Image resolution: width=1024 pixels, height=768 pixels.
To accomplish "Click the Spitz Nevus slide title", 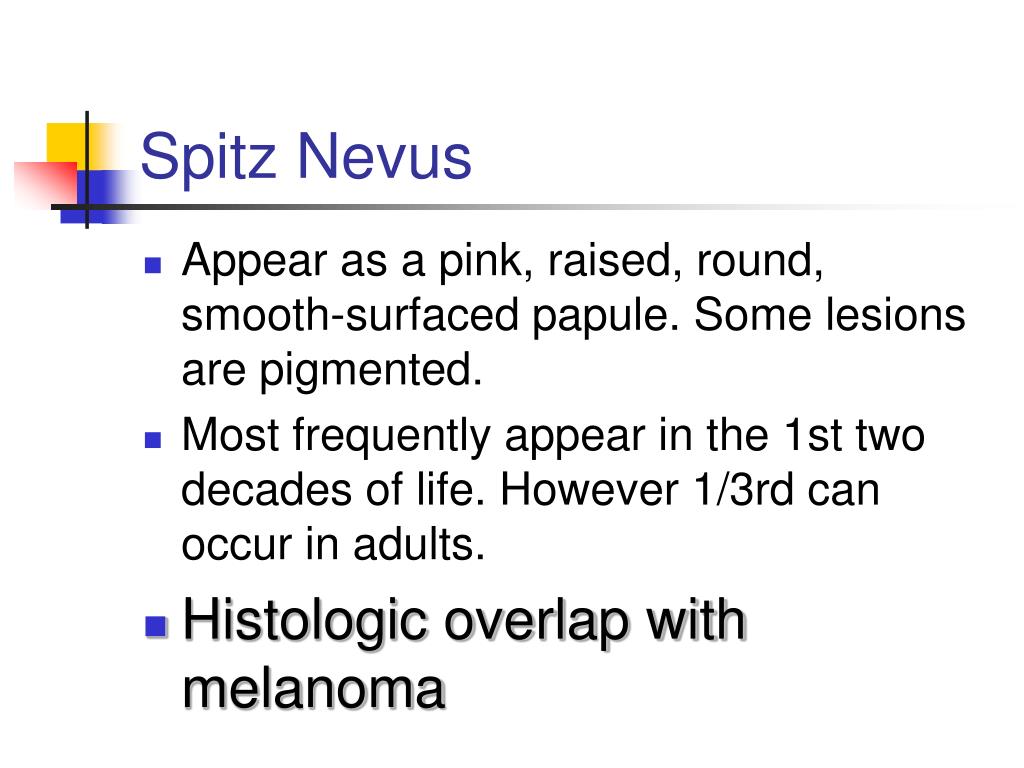I will tap(306, 157).
